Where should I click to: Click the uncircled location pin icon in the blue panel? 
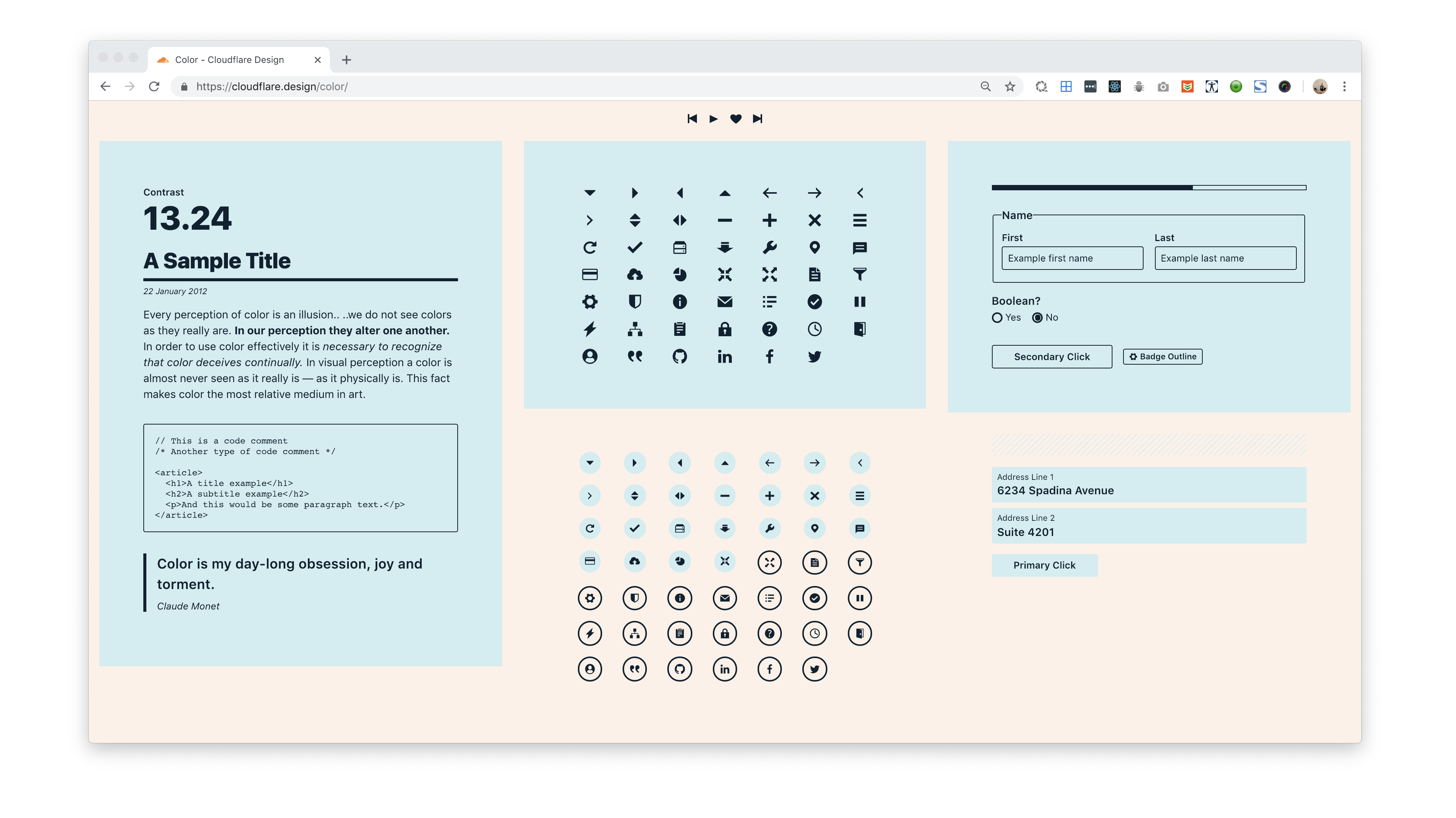814,248
